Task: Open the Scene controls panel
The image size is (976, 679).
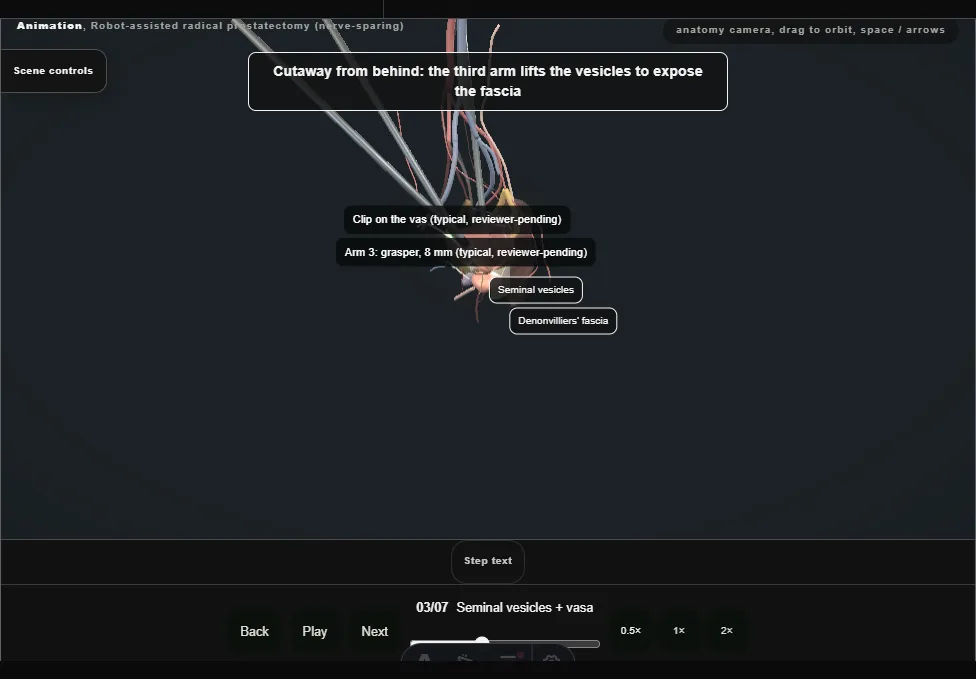Action: tap(54, 71)
